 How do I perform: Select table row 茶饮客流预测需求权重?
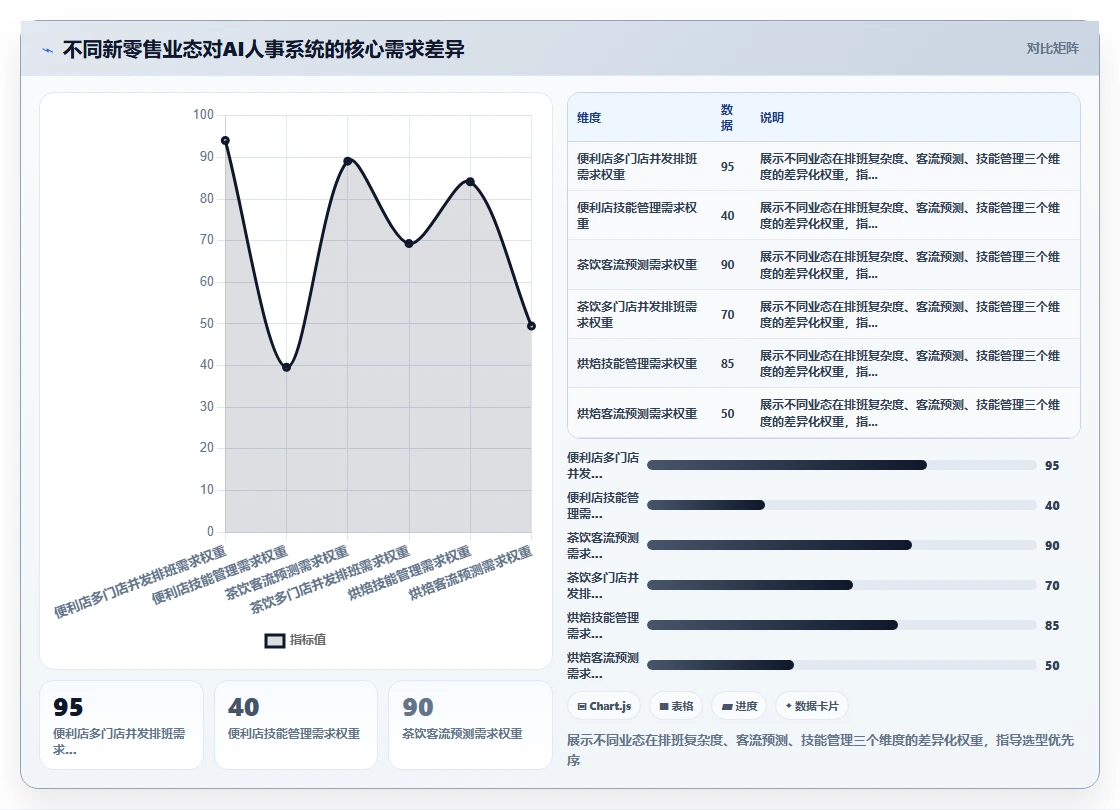pyautogui.click(x=824, y=265)
